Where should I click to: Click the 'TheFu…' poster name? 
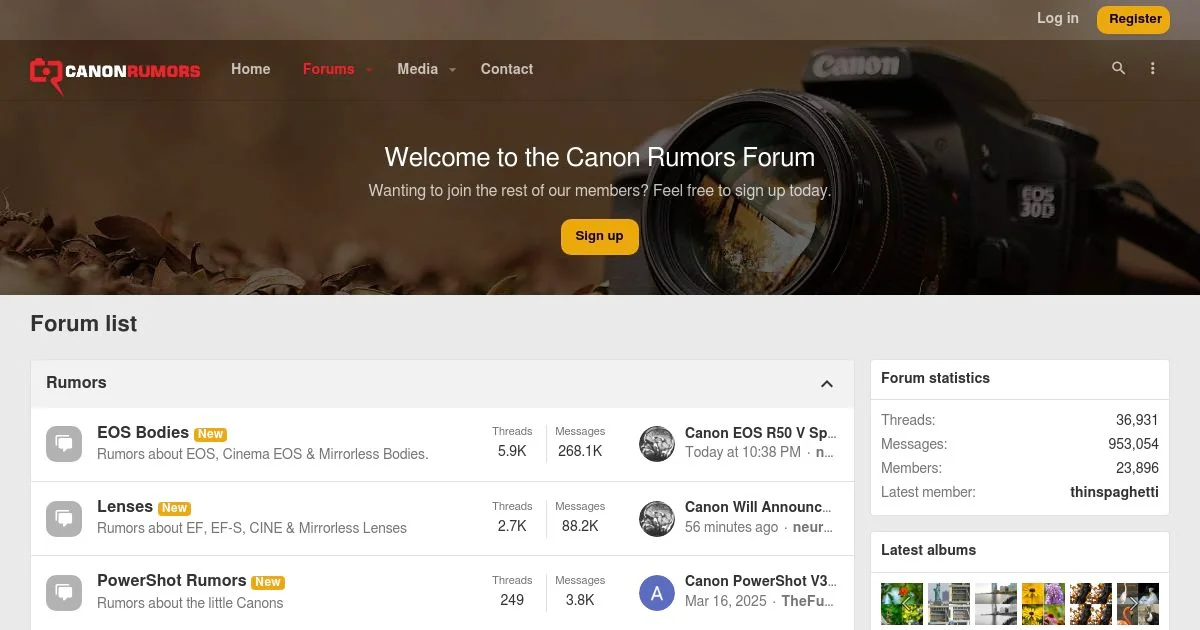807,601
